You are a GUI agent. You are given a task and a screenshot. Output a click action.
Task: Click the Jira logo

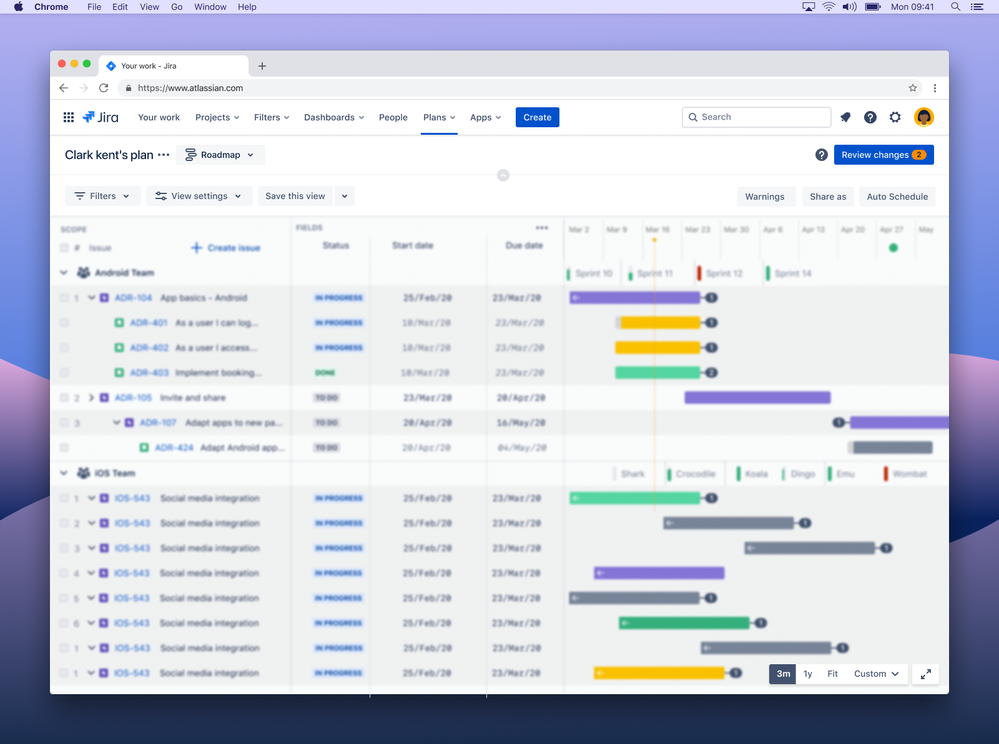(101, 117)
